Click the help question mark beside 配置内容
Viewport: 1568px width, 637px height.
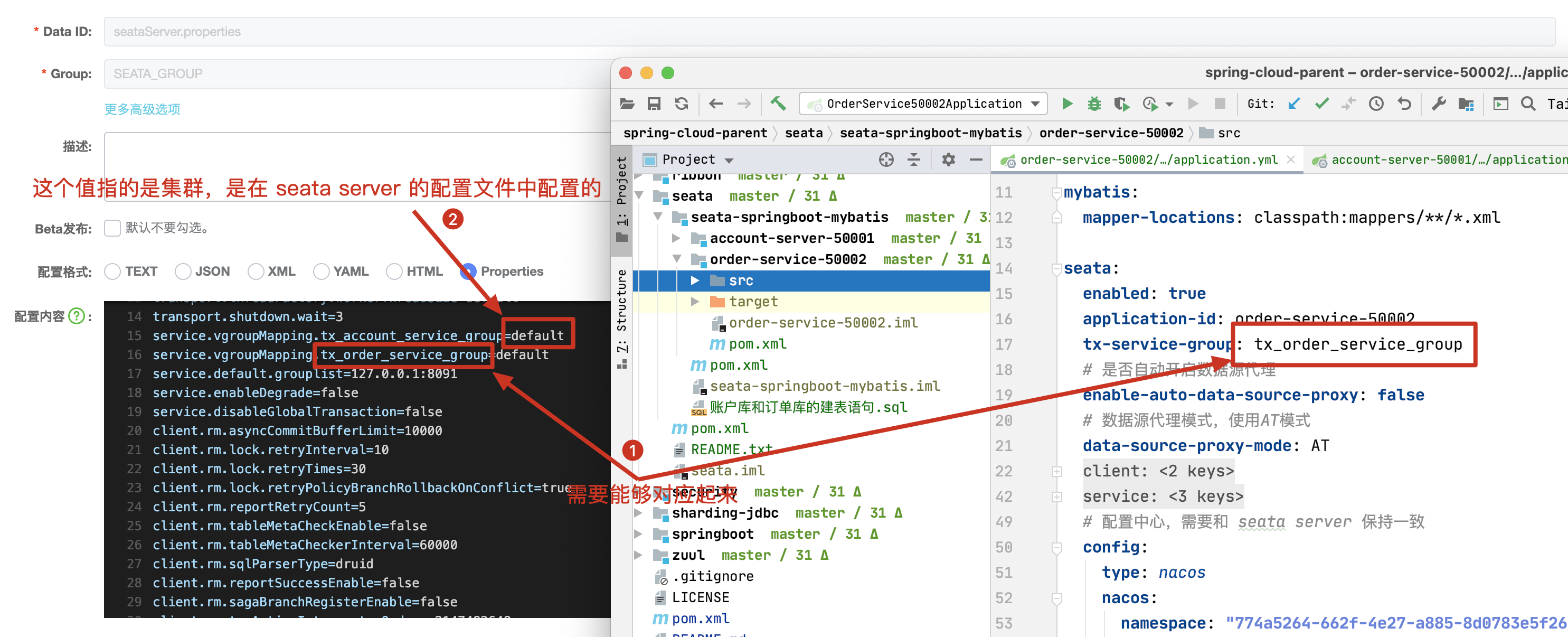77,316
